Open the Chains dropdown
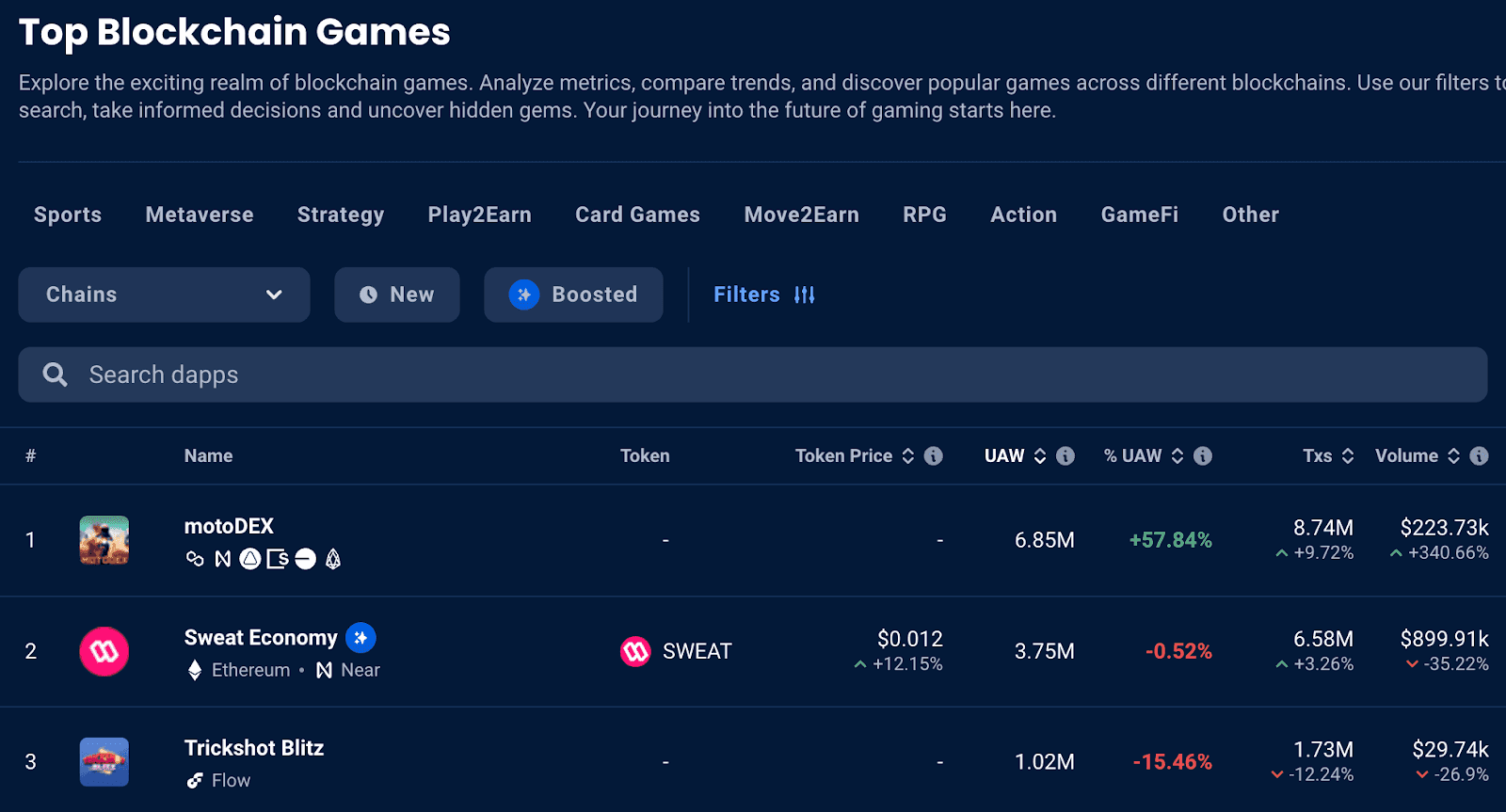 [x=164, y=295]
